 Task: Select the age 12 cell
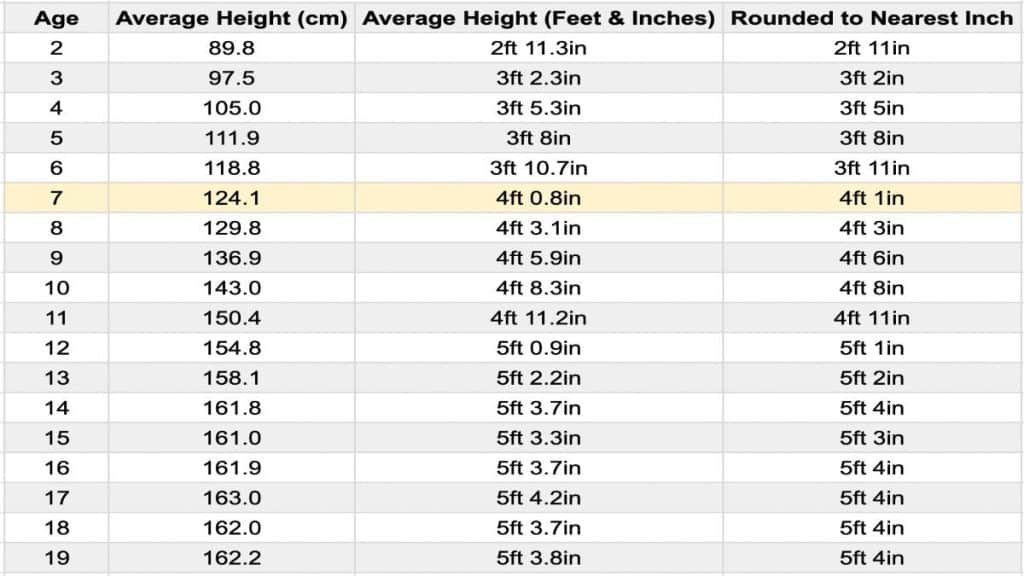[x=56, y=348]
